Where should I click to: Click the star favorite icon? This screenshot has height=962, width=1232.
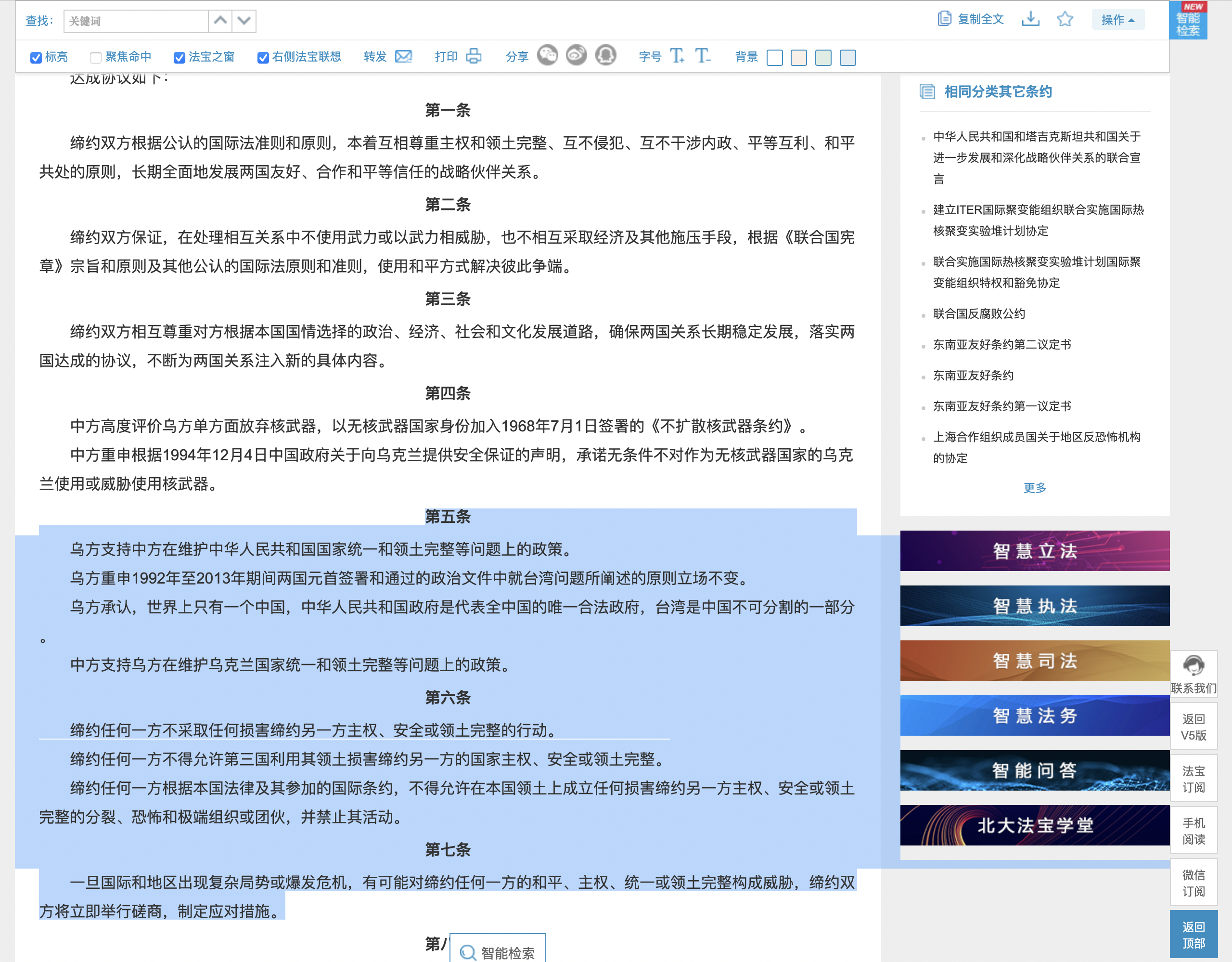pos(1065,19)
